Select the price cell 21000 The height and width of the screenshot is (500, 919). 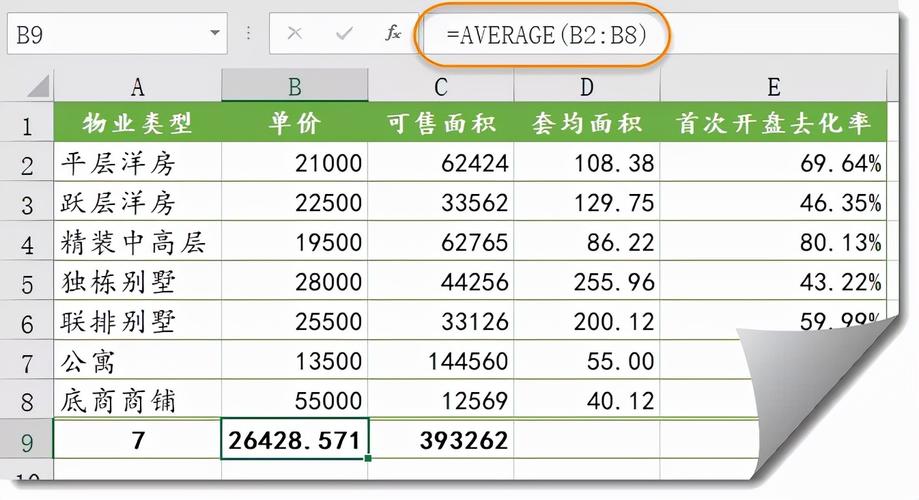(x=295, y=162)
